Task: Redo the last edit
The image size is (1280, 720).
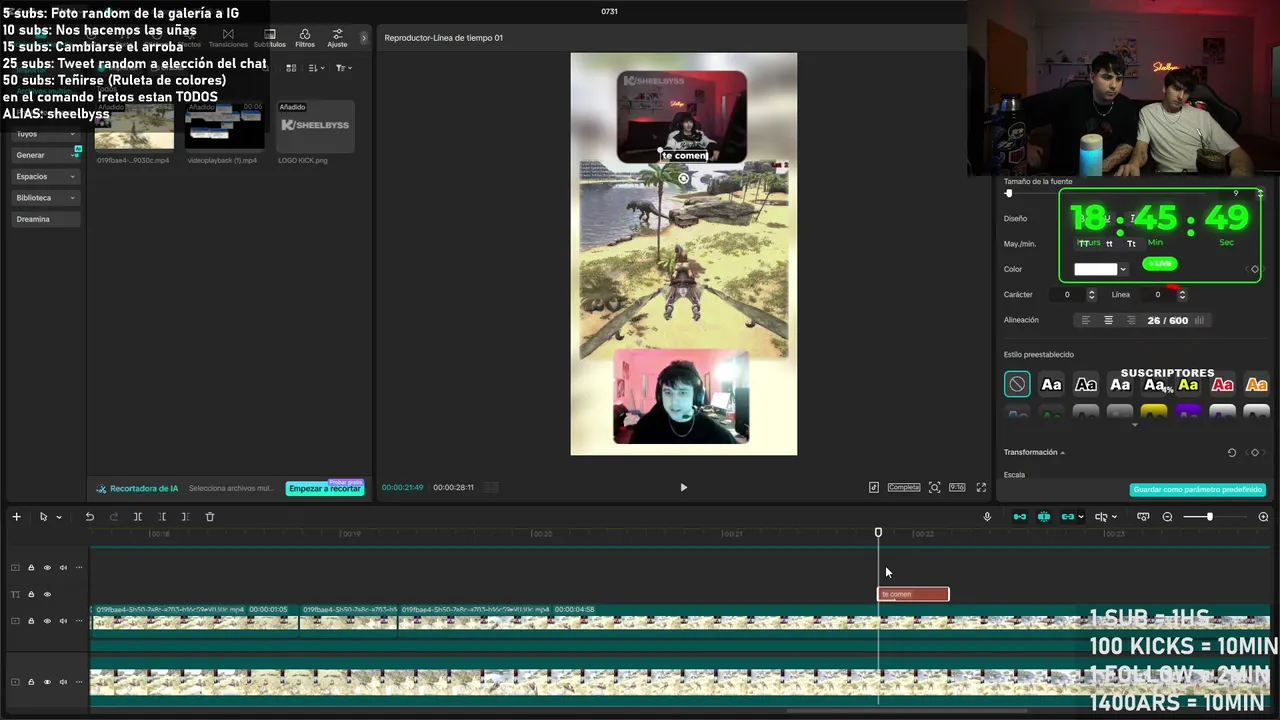Action: coord(114,517)
